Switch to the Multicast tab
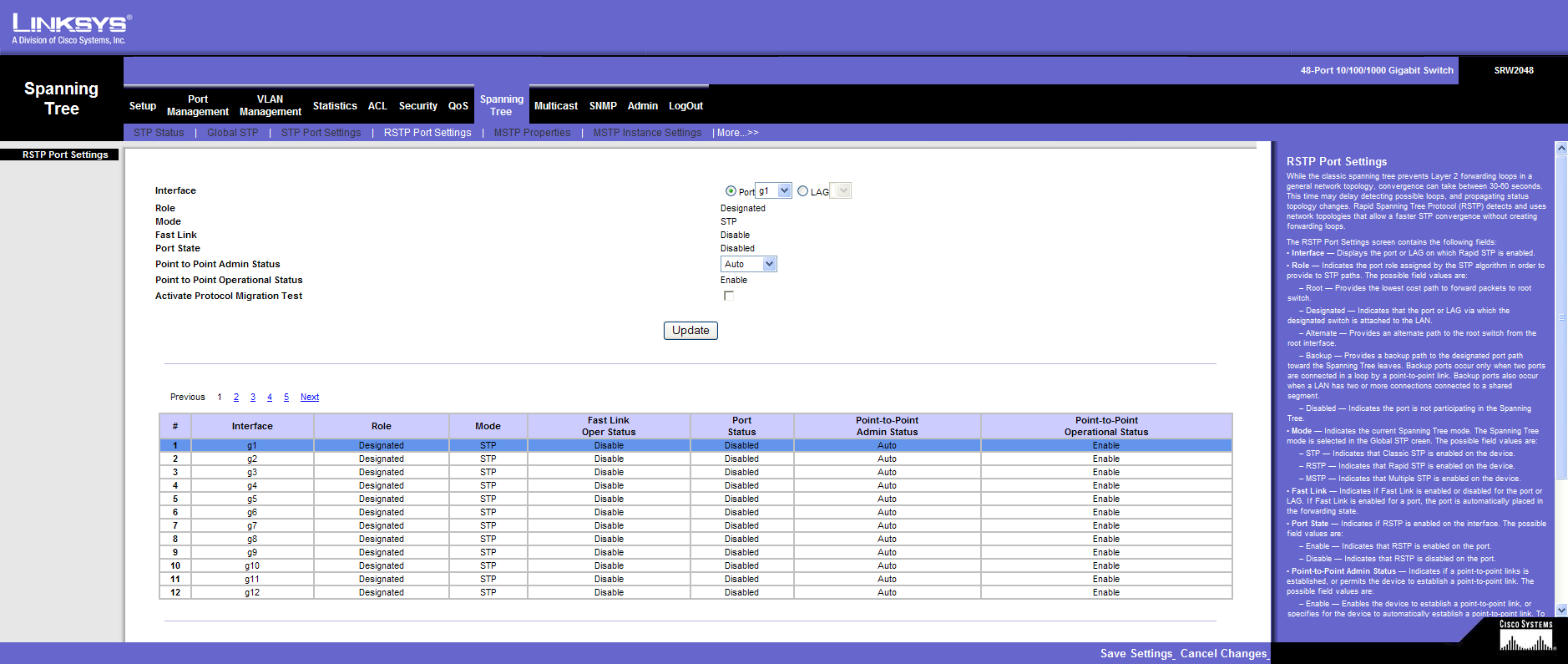 pyautogui.click(x=555, y=106)
